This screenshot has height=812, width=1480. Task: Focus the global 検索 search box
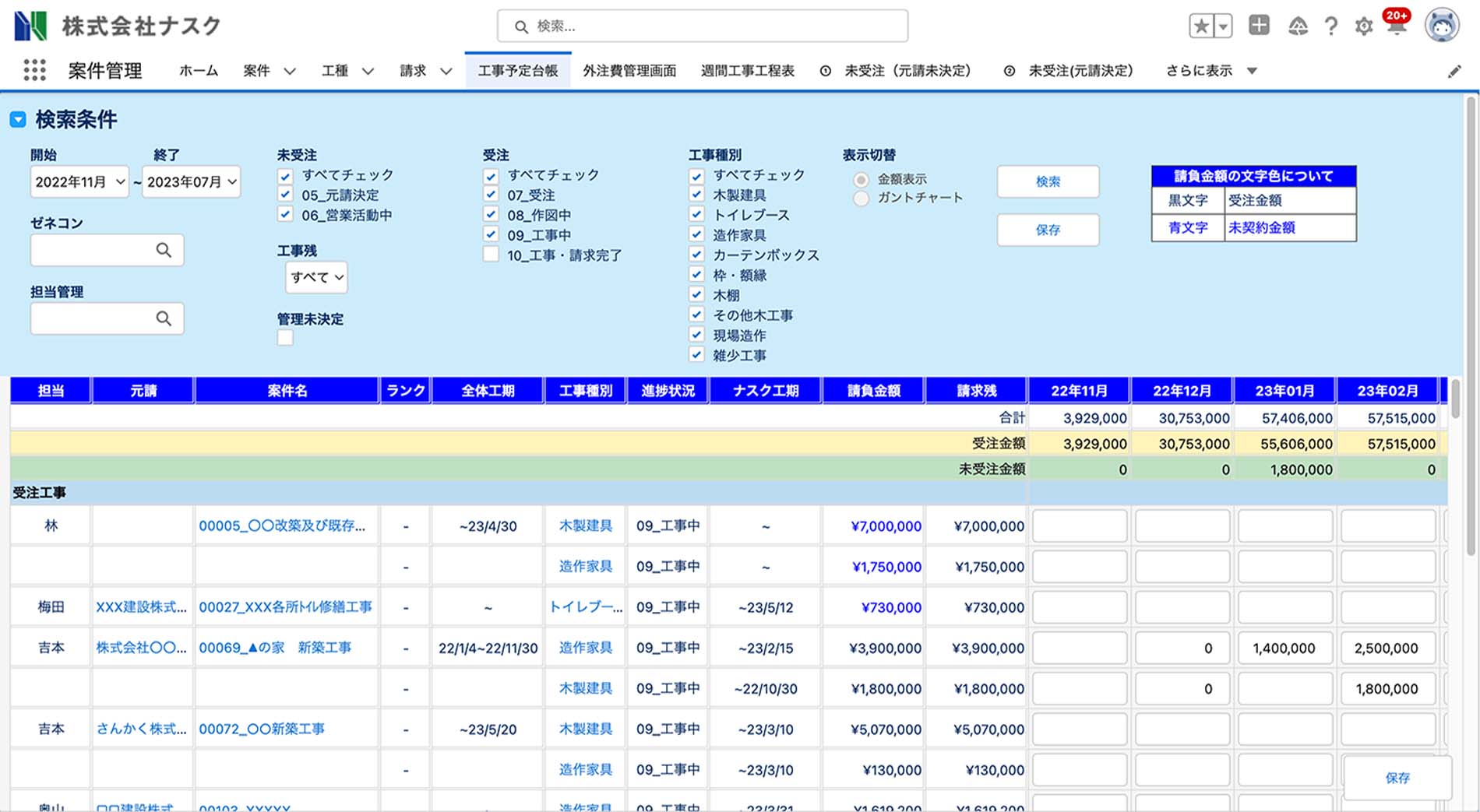(x=703, y=26)
